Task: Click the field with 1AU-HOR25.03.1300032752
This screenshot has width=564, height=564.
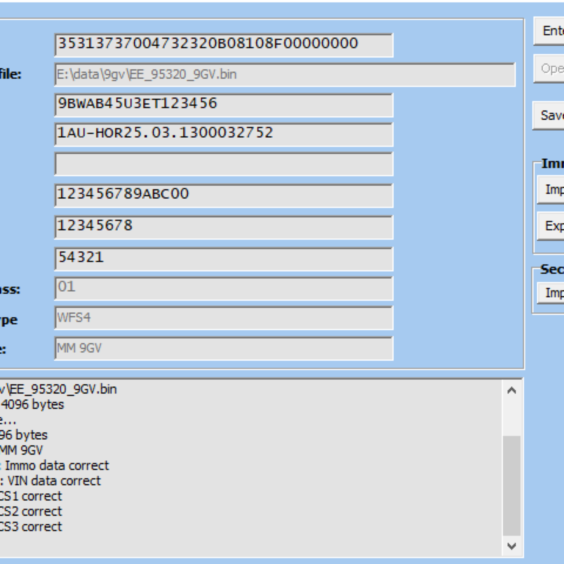Action: 224,134
